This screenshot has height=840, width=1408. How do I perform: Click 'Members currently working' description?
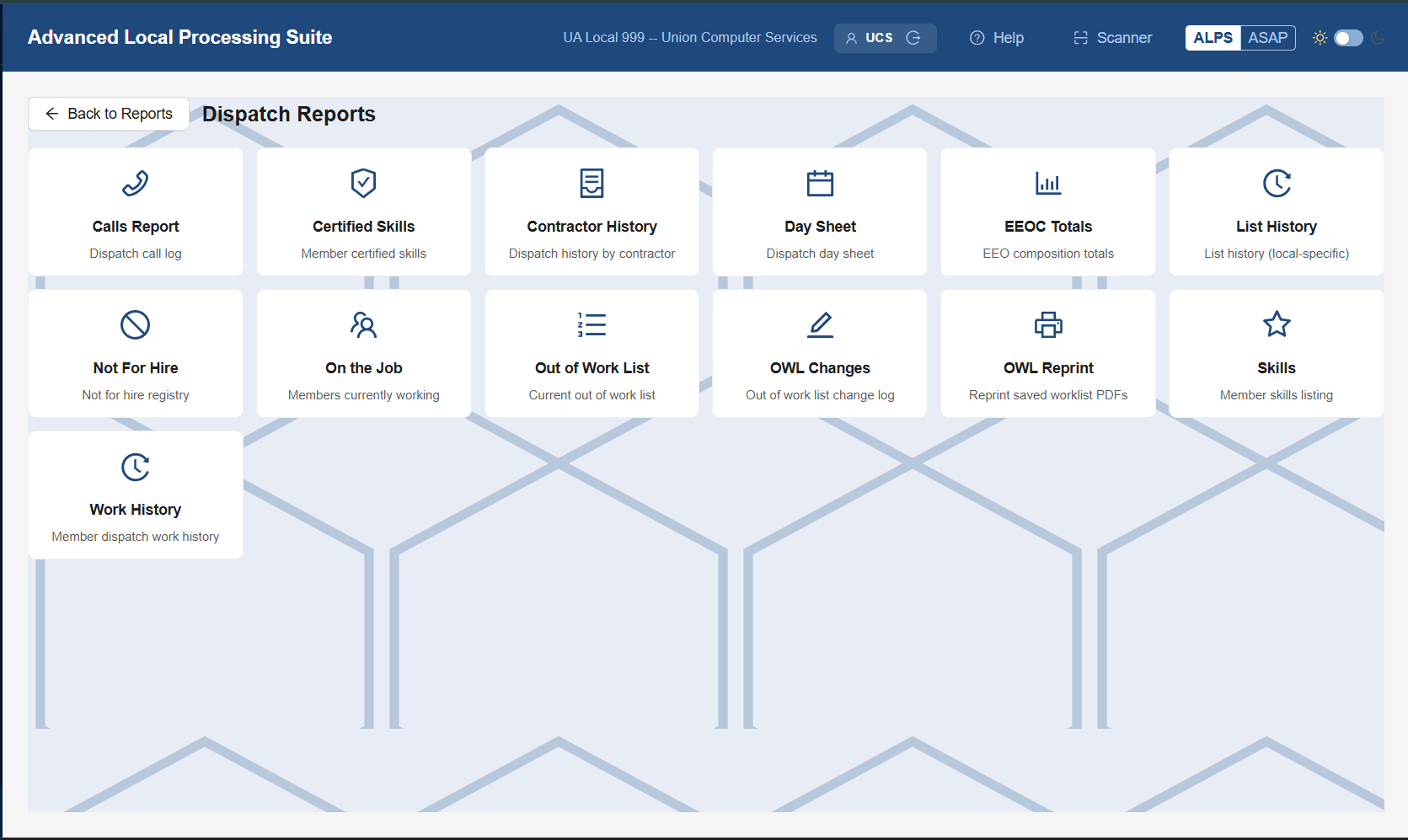[363, 395]
